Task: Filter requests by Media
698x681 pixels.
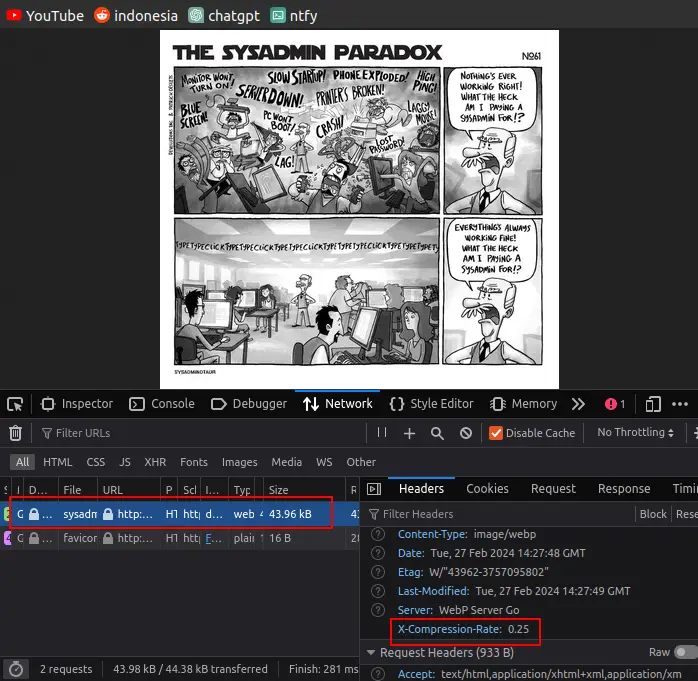Action: [x=287, y=462]
